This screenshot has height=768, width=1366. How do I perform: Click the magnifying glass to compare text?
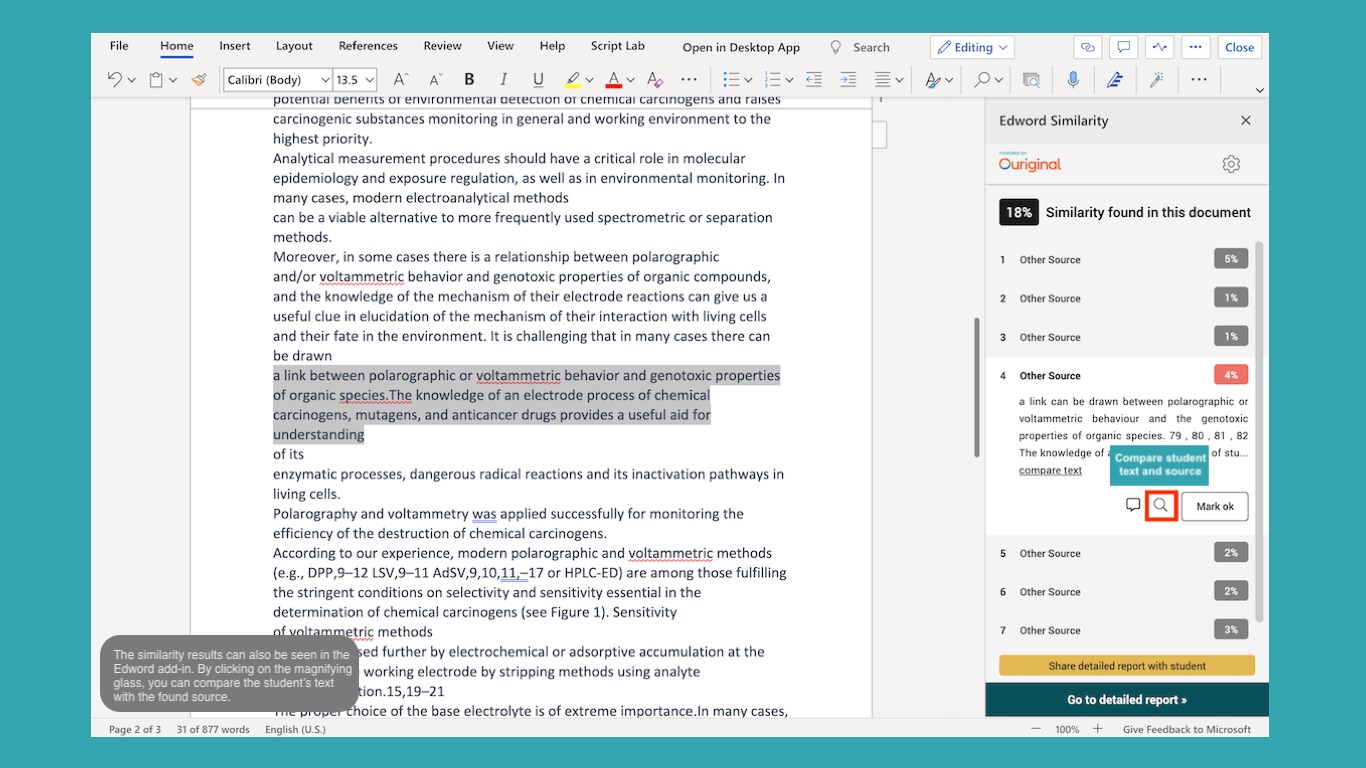(x=1160, y=506)
